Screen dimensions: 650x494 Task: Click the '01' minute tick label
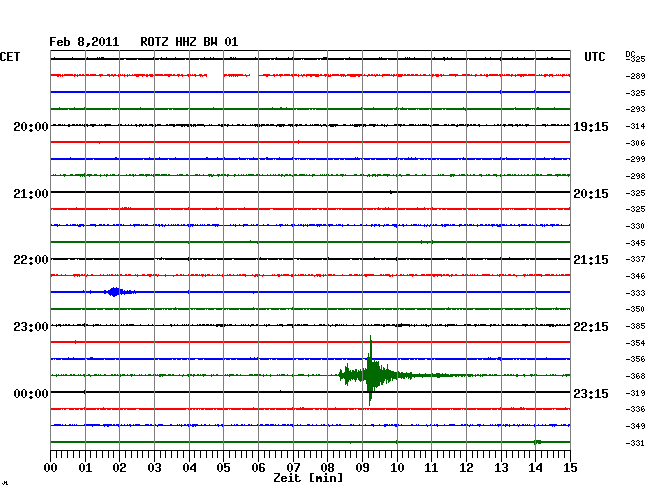[x=85, y=468]
